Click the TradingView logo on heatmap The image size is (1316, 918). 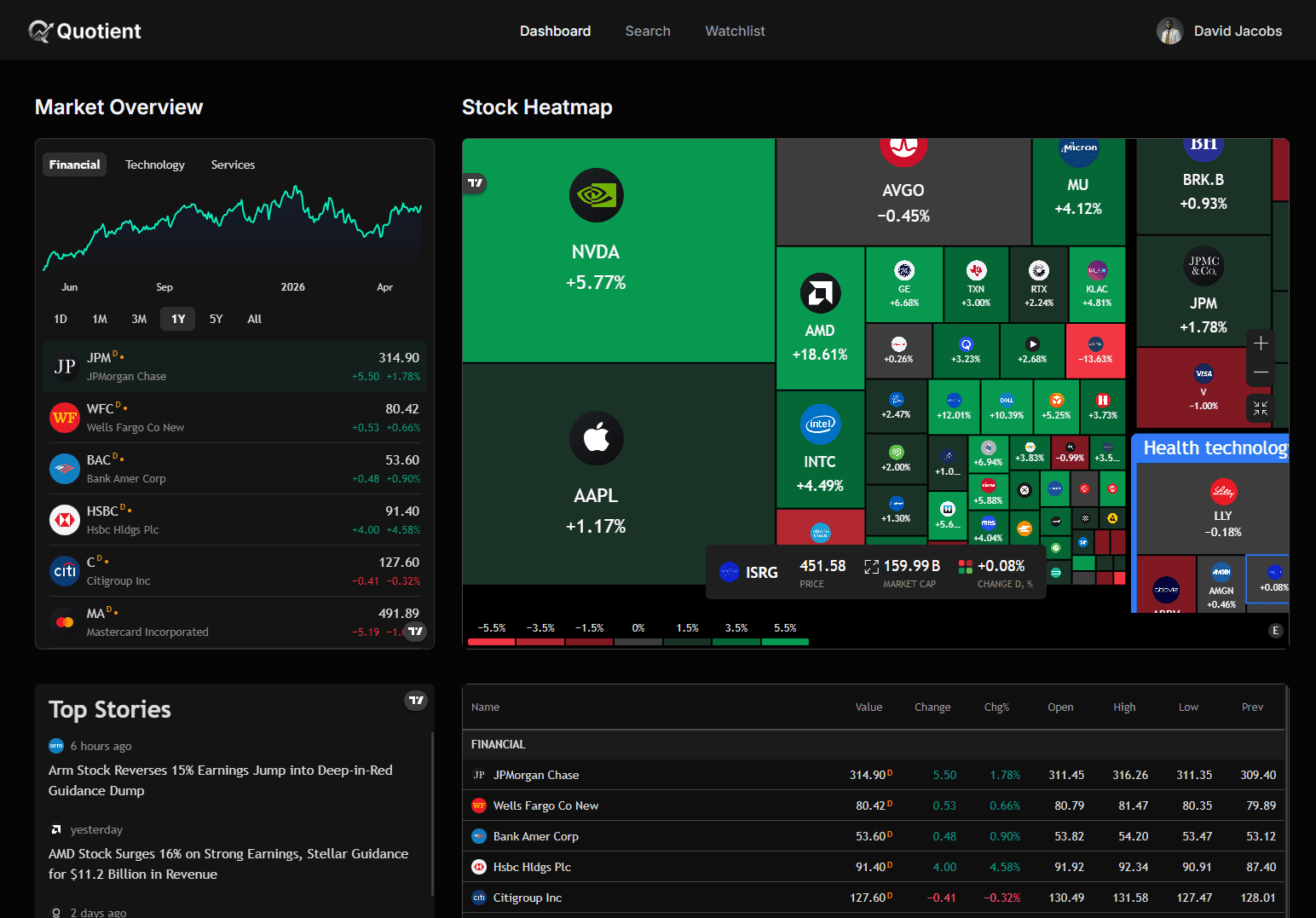coord(475,182)
